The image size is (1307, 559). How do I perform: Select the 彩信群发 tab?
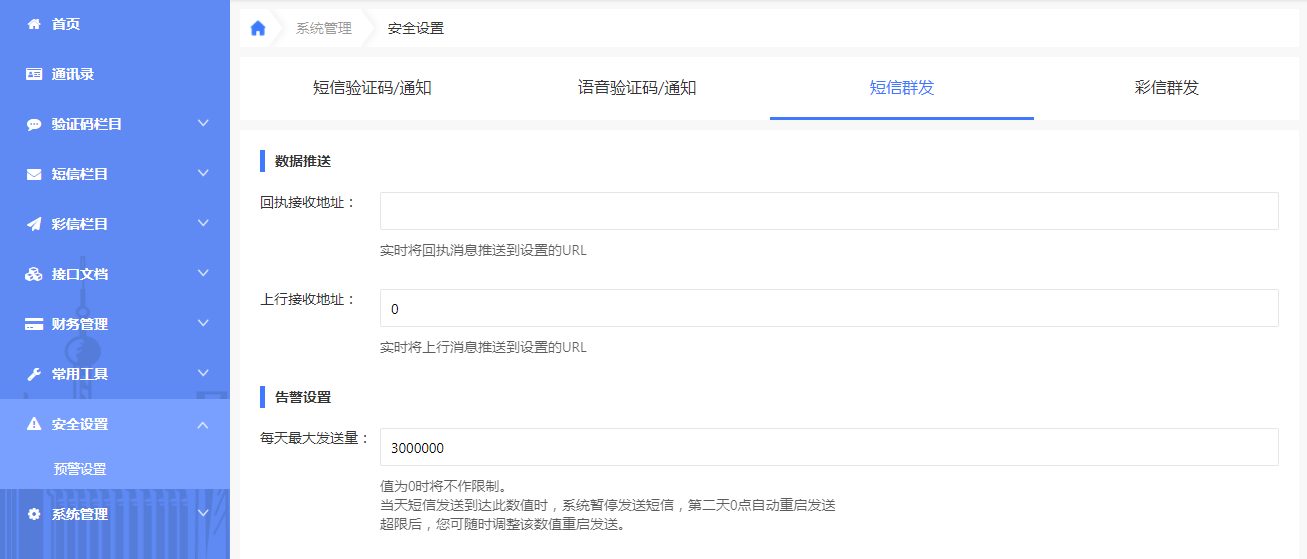point(1166,88)
